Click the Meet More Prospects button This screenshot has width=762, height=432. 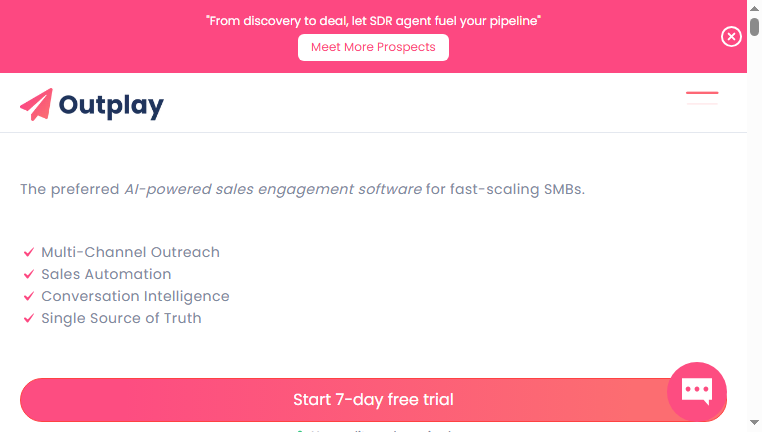coord(373,47)
